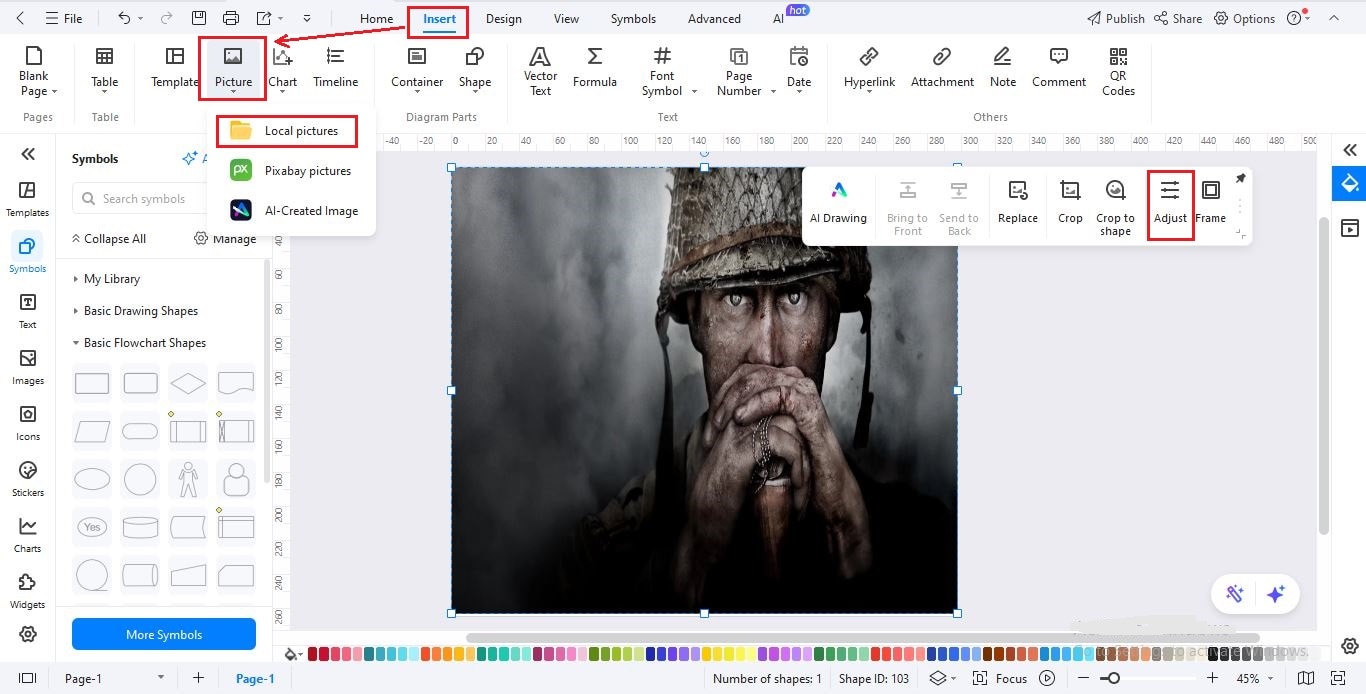Open AI Drawing in floating toolbar

click(838, 203)
